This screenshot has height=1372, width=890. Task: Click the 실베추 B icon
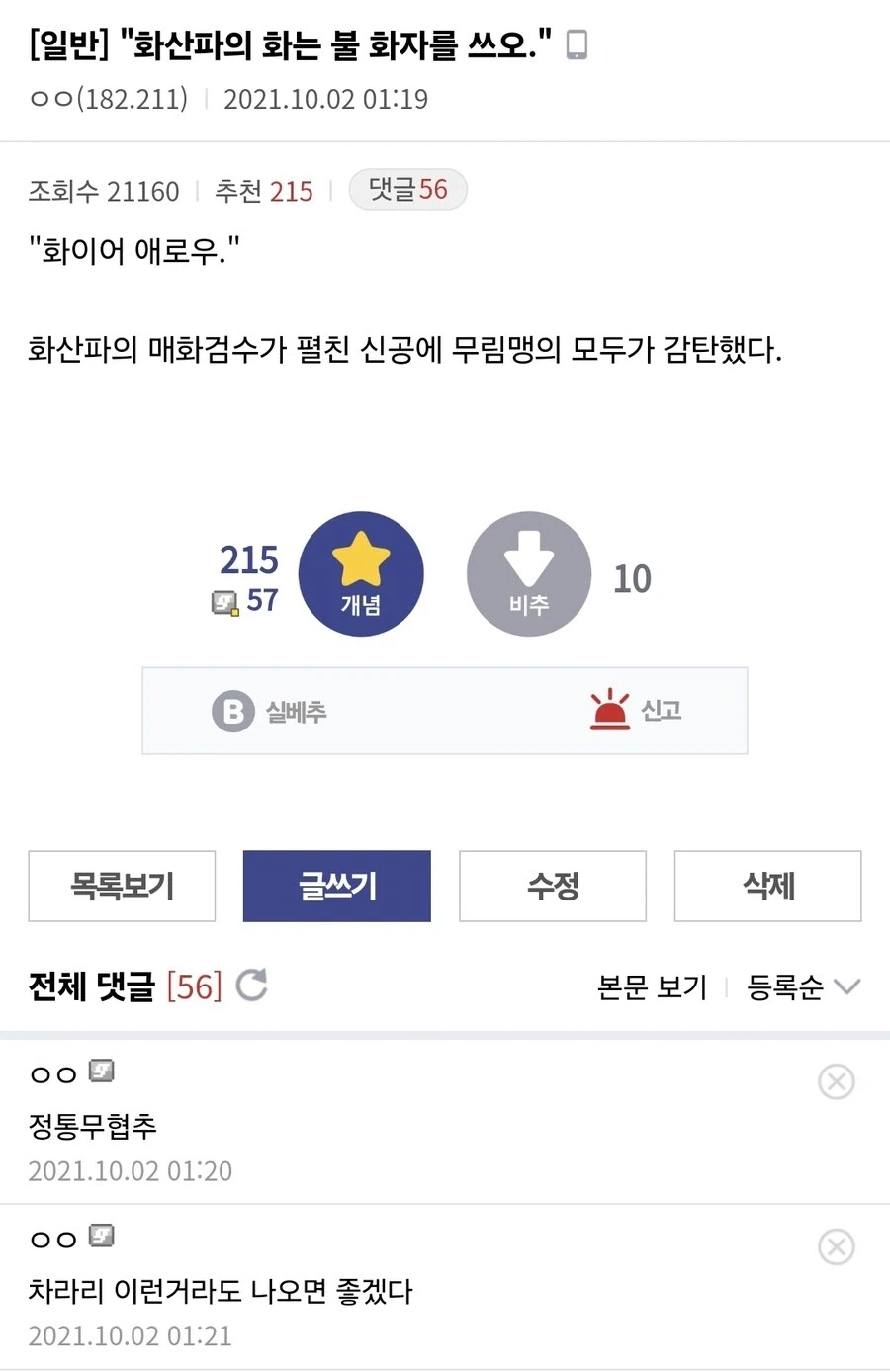(x=233, y=711)
